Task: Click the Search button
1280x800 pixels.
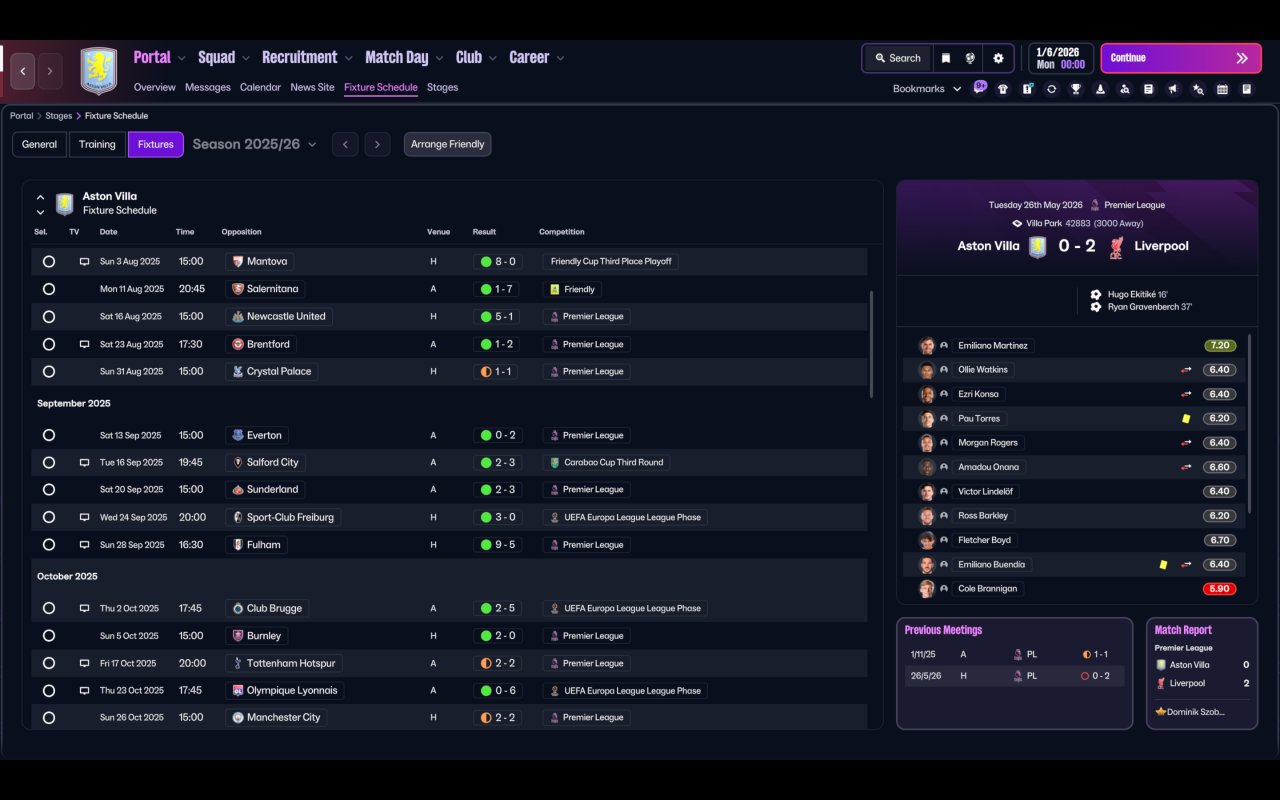Action: [x=897, y=58]
